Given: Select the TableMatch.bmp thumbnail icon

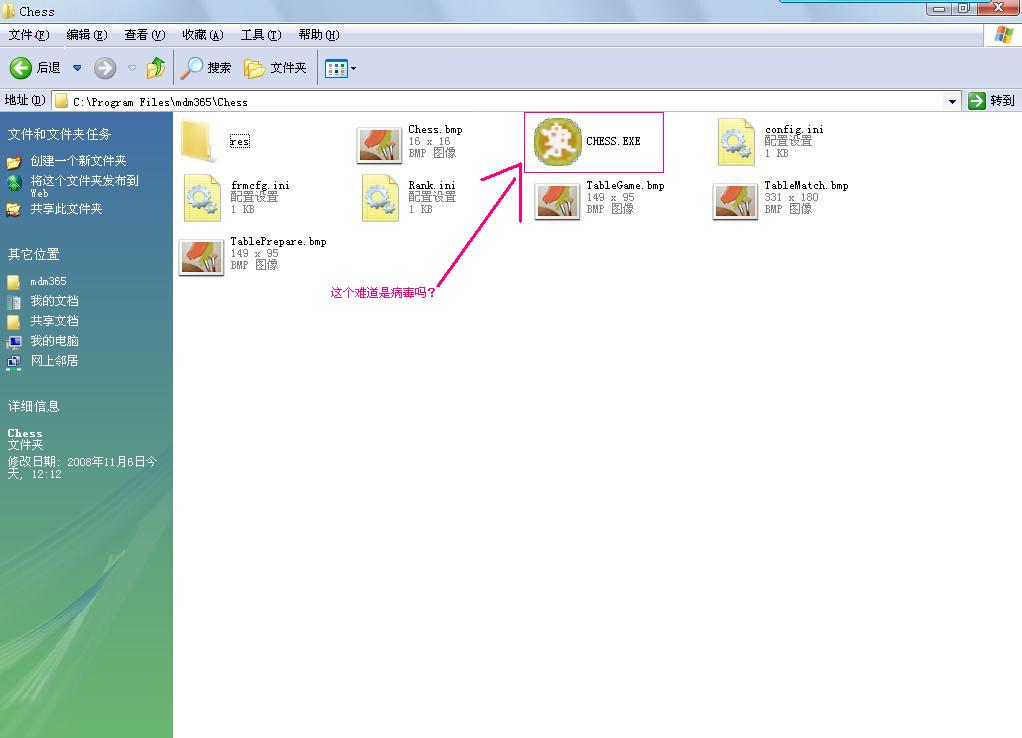Looking at the screenshot, I should (x=735, y=201).
